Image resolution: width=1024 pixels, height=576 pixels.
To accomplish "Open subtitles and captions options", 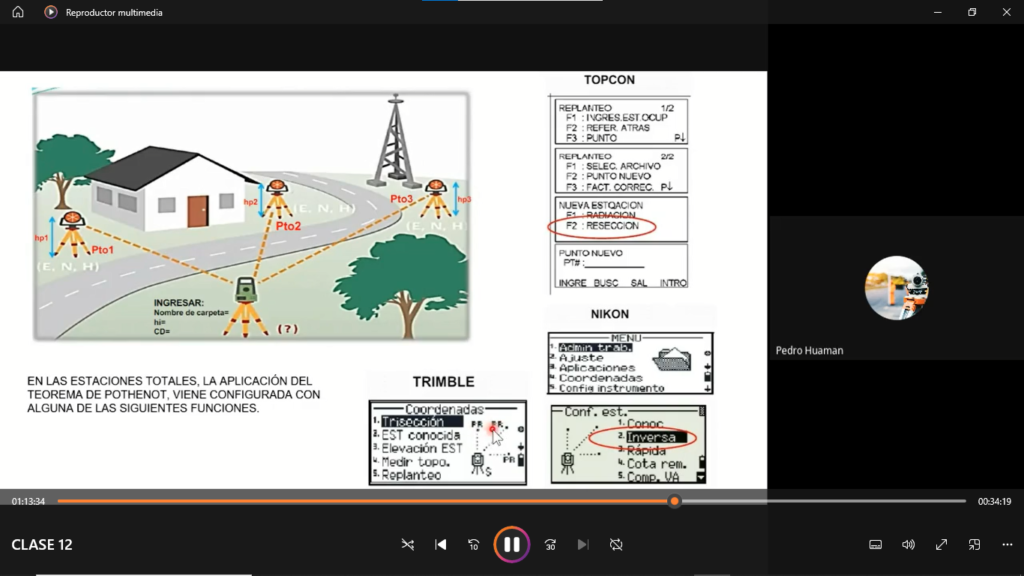I will pyautogui.click(x=875, y=544).
